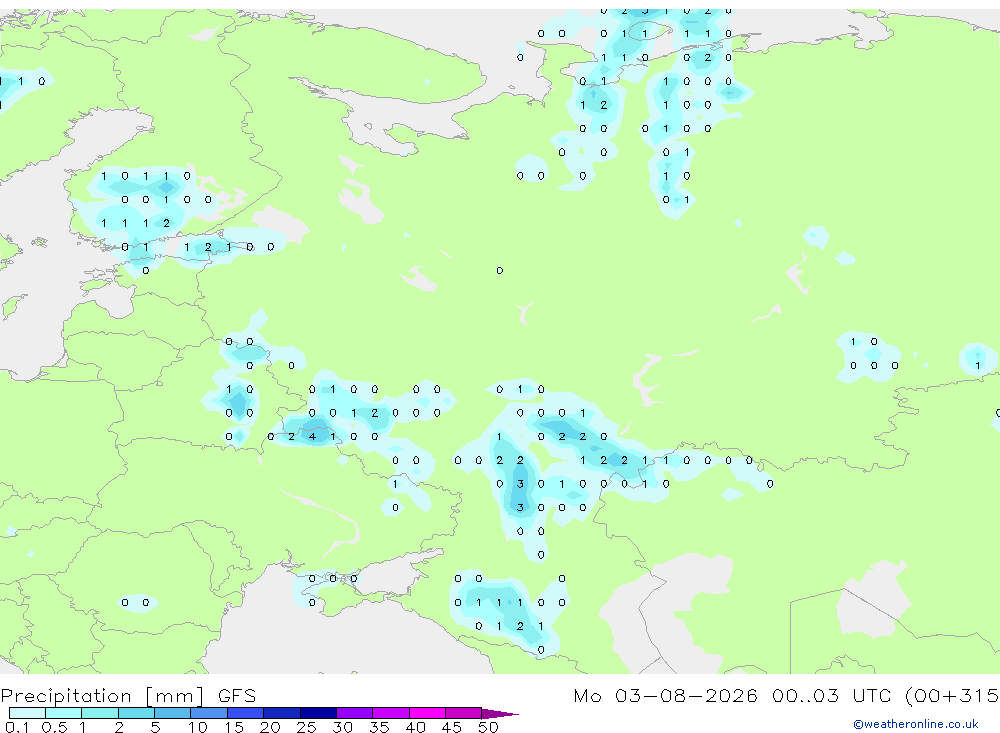Viewport: 1000px width, 733px height.
Task: Click the 0.1–0.5 mm lightest cyan legend swatch
Action: click(27, 713)
